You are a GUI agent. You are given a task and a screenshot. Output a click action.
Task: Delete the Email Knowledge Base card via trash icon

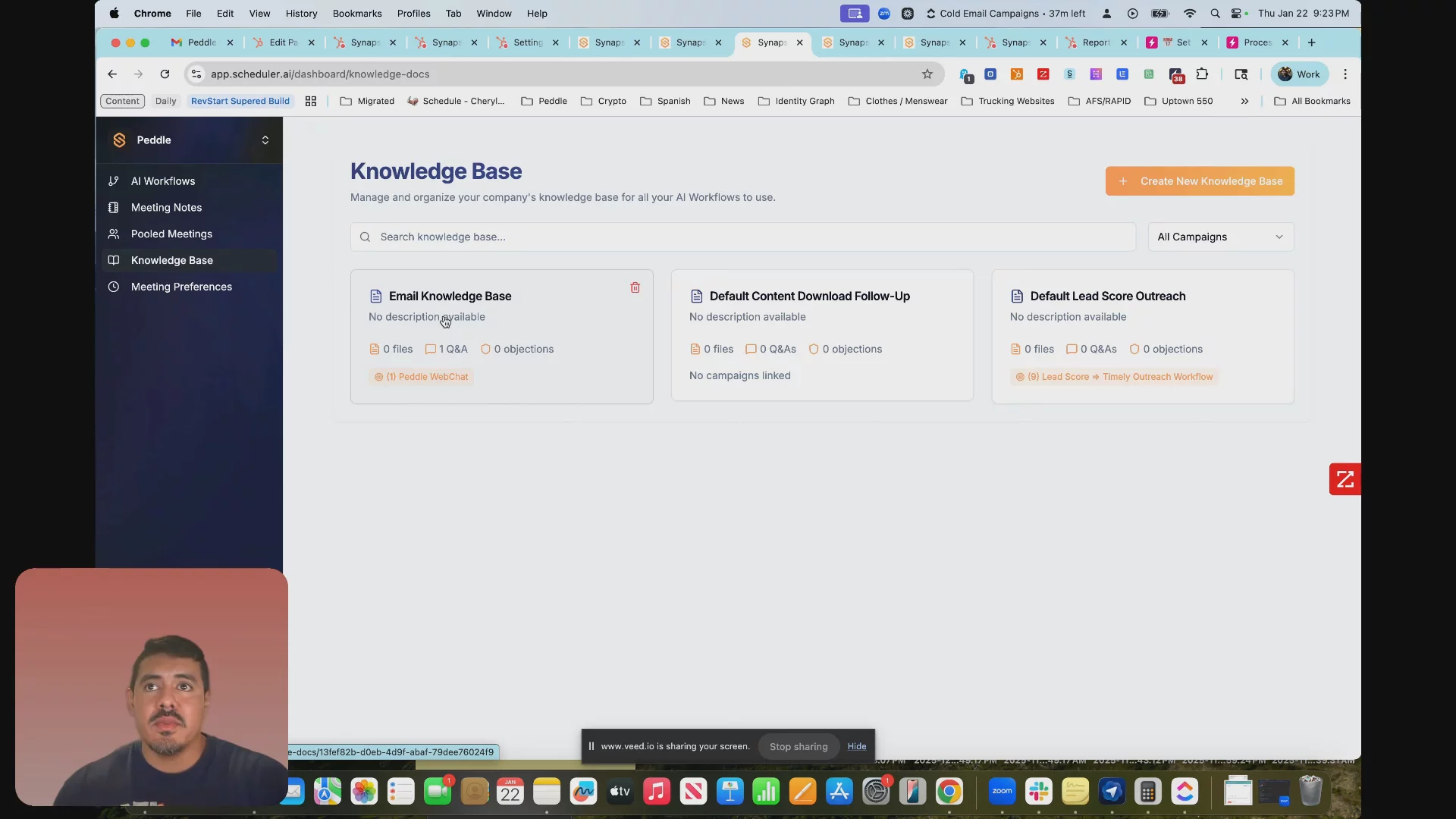coord(635,287)
